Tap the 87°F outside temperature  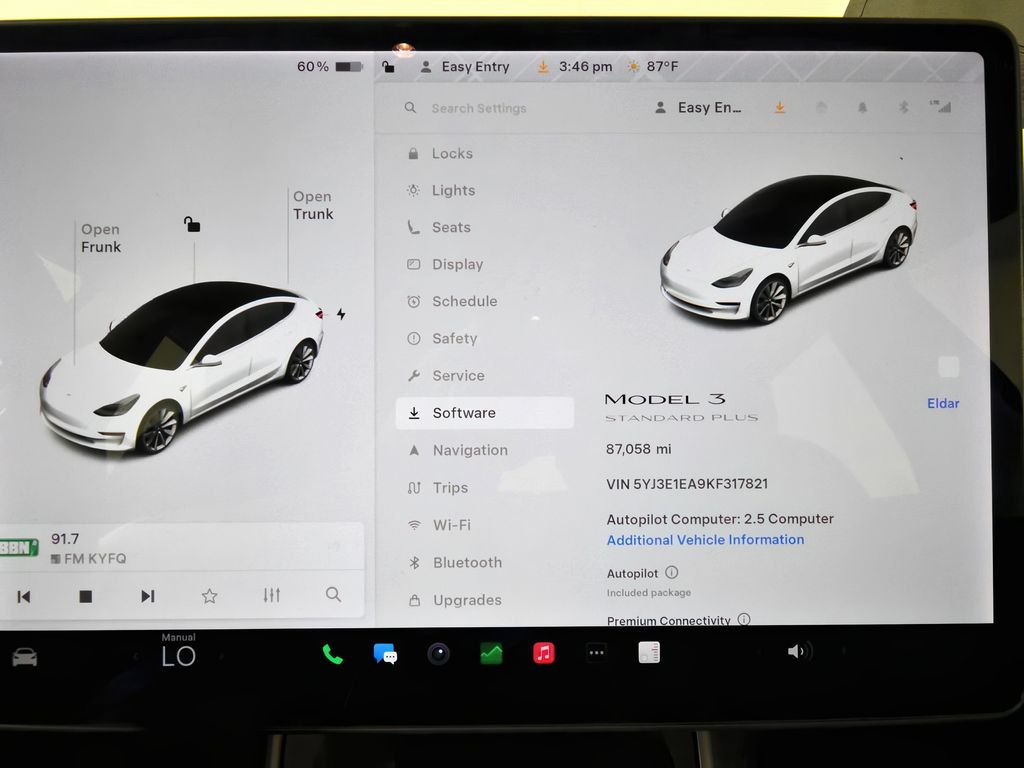pyautogui.click(x=654, y=67)
